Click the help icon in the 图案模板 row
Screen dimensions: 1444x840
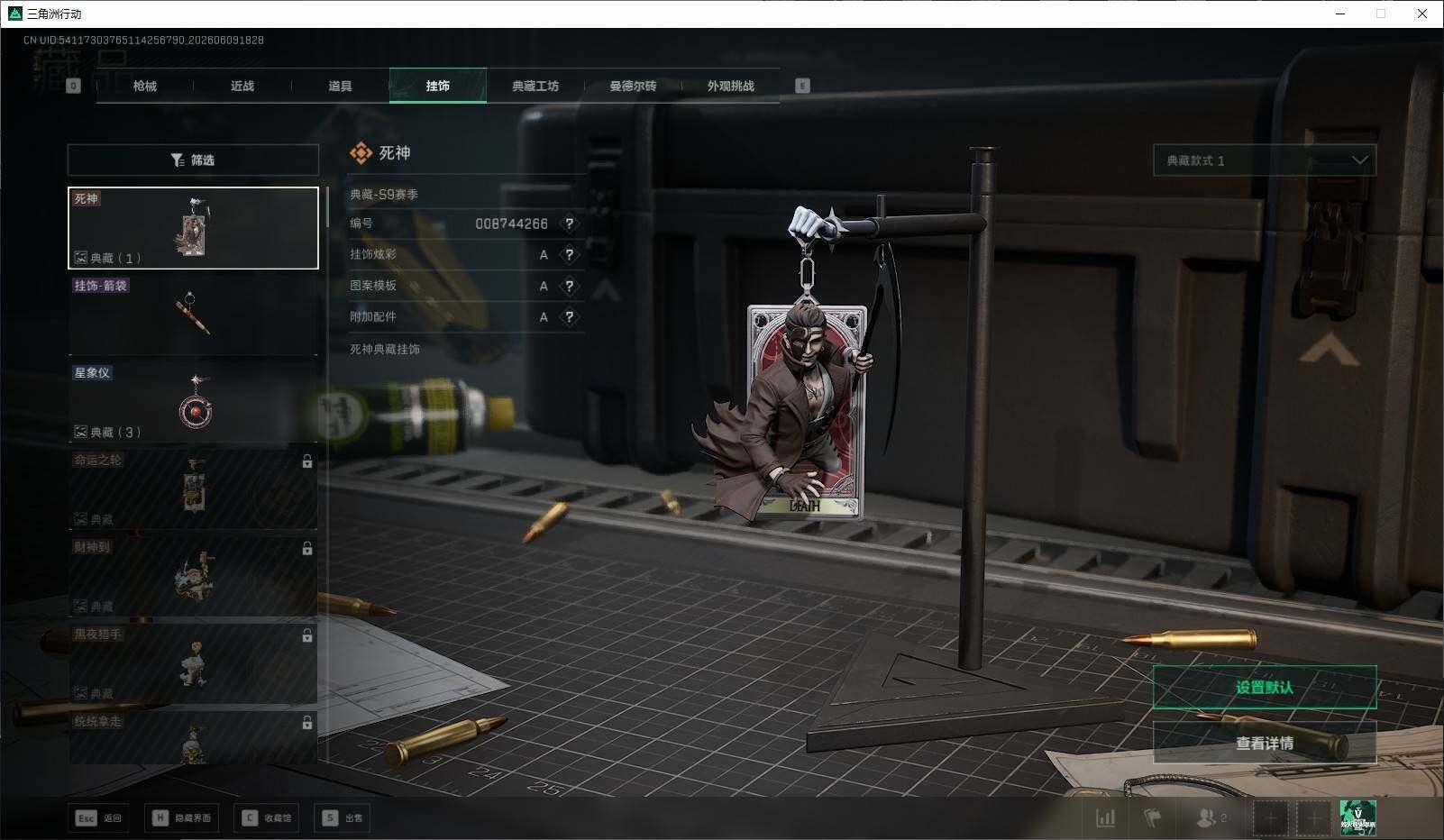point(569,286)
